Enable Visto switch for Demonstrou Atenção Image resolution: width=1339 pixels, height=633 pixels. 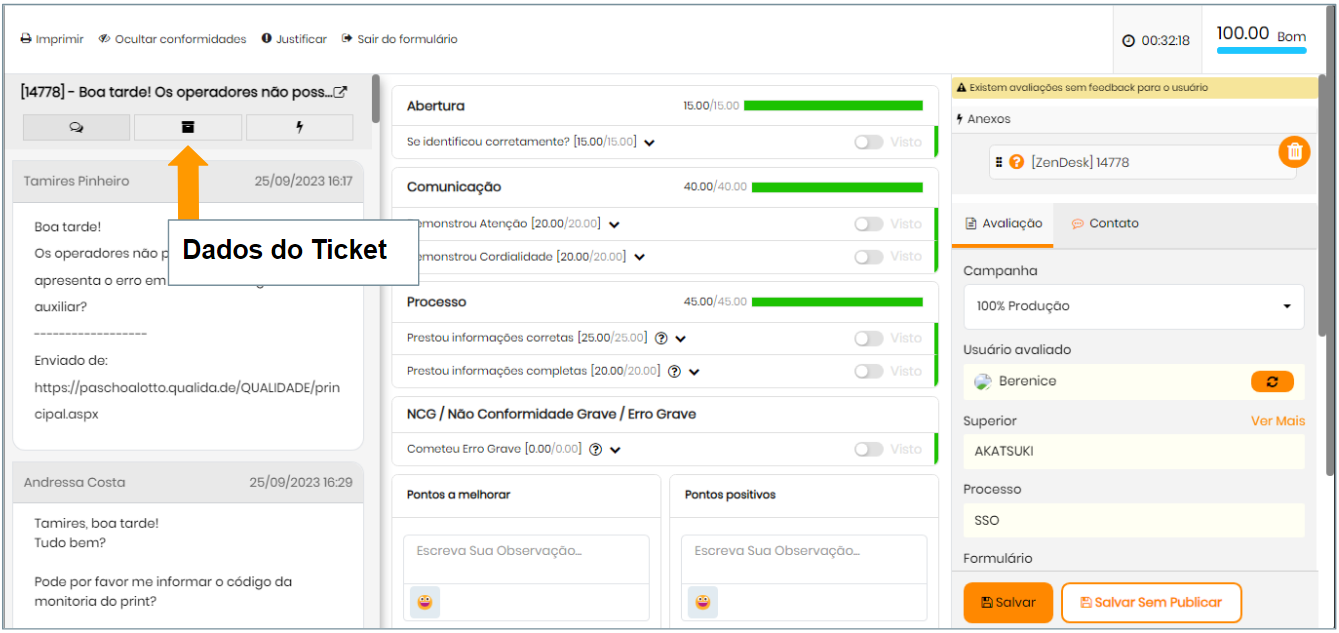click(868, 224)
